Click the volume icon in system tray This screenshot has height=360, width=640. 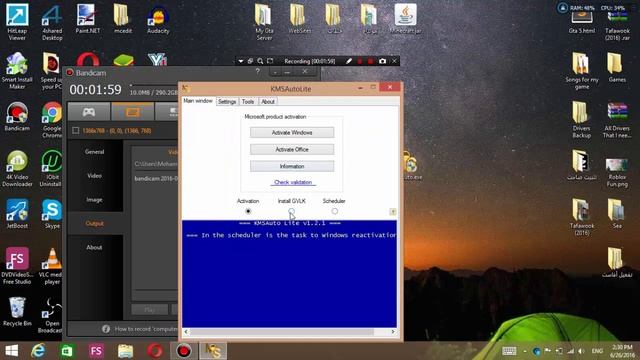pos(581,351)
